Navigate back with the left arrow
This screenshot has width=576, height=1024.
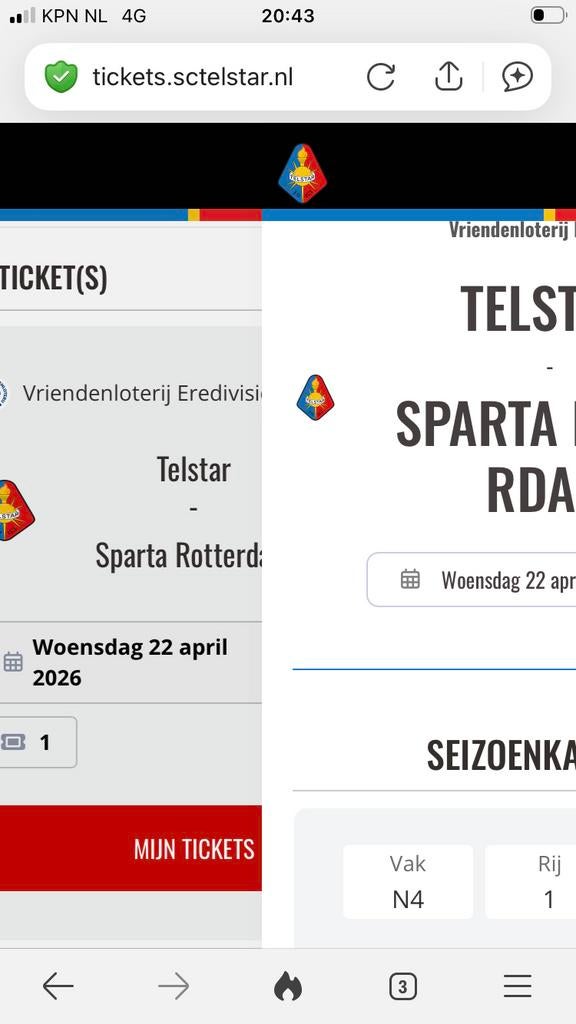click(x=57, y=986)
